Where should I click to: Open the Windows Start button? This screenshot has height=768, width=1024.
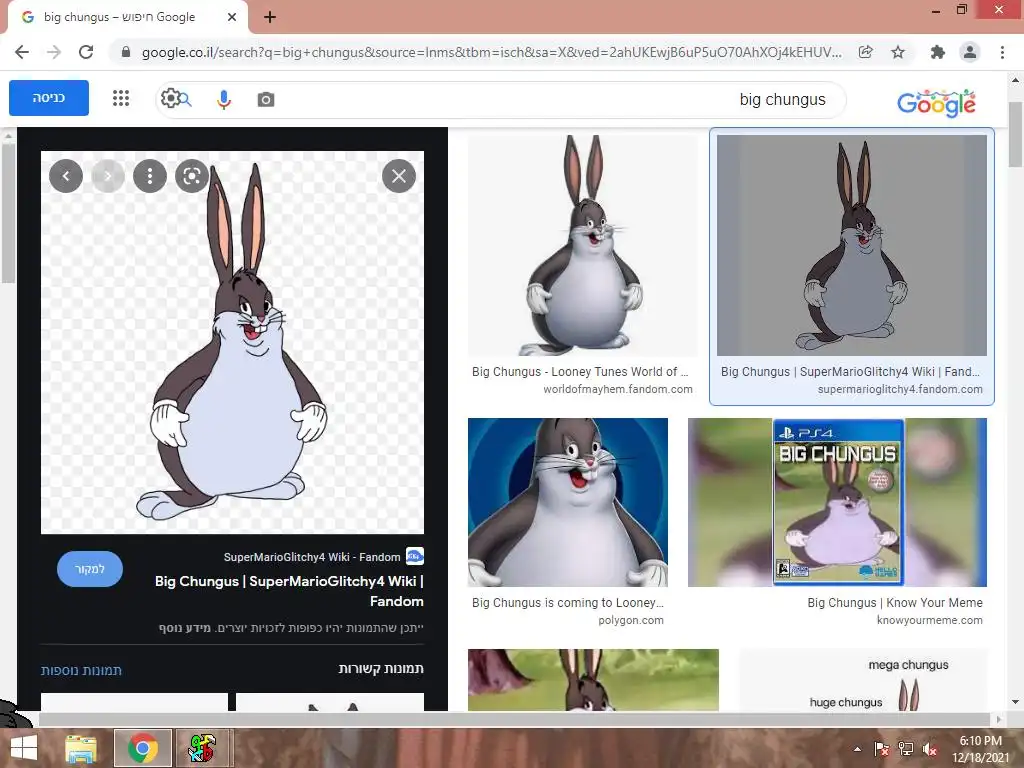(x=24, y=748)
